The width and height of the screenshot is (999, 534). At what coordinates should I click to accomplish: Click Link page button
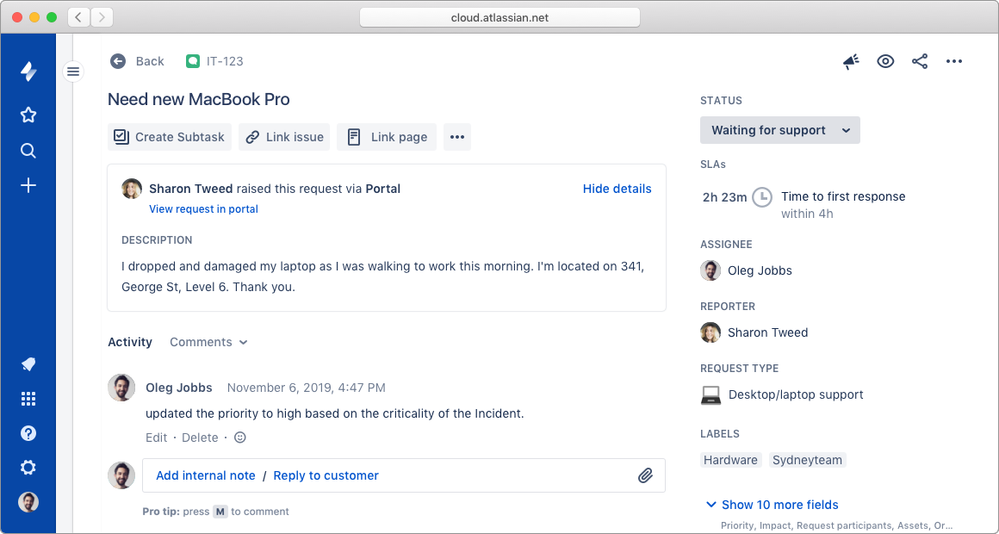pyautogui.click(x=387, y=137)
